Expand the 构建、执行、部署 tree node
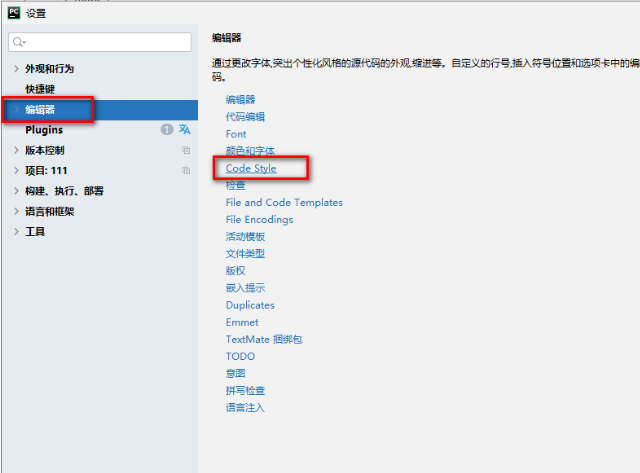640x473 pixels. [16, 191]
